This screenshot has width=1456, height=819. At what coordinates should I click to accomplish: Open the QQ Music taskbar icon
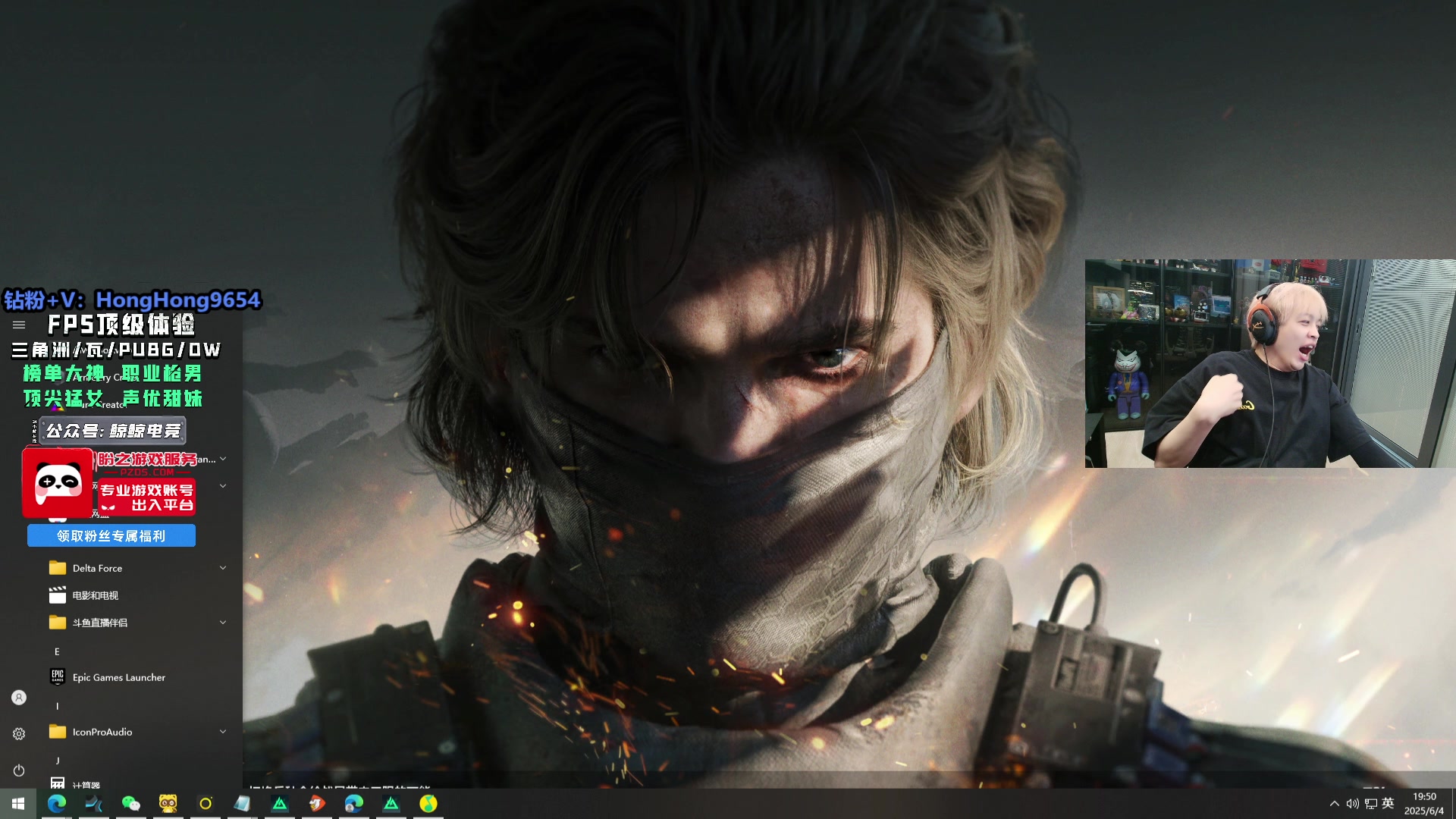coord(428,803)
